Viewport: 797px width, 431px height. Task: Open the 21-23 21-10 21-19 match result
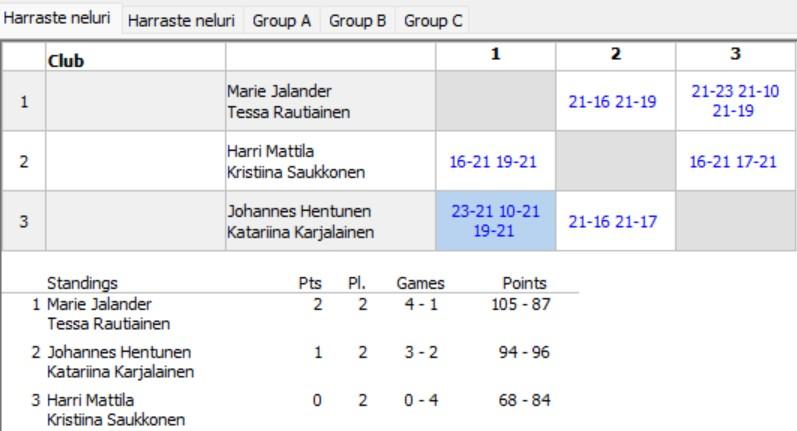point(735,101)
